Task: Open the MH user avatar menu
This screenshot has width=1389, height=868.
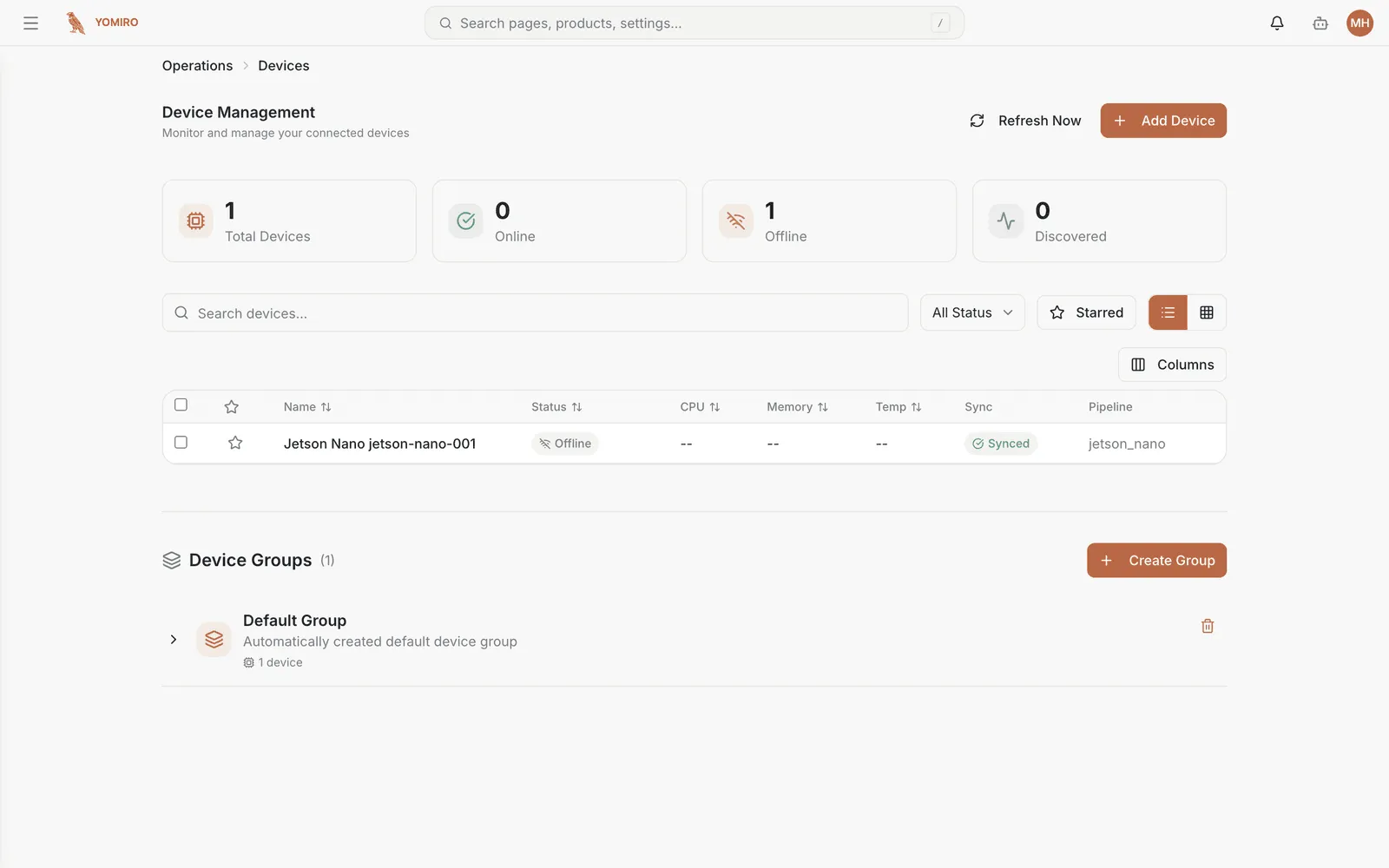Action: click(1359, 23)
